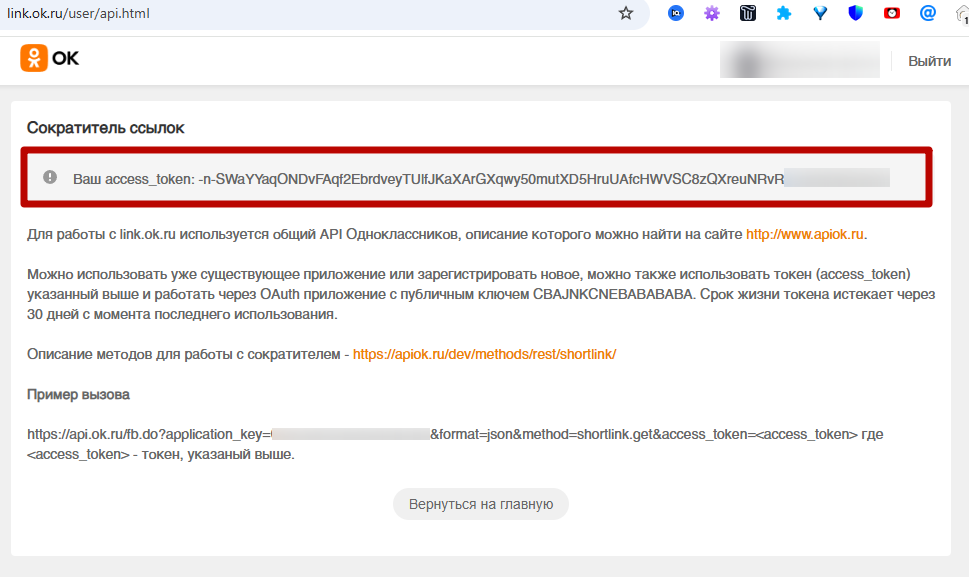Click the Сократитель ссылок heading
The image size is (969, 577).
(106, 128)
